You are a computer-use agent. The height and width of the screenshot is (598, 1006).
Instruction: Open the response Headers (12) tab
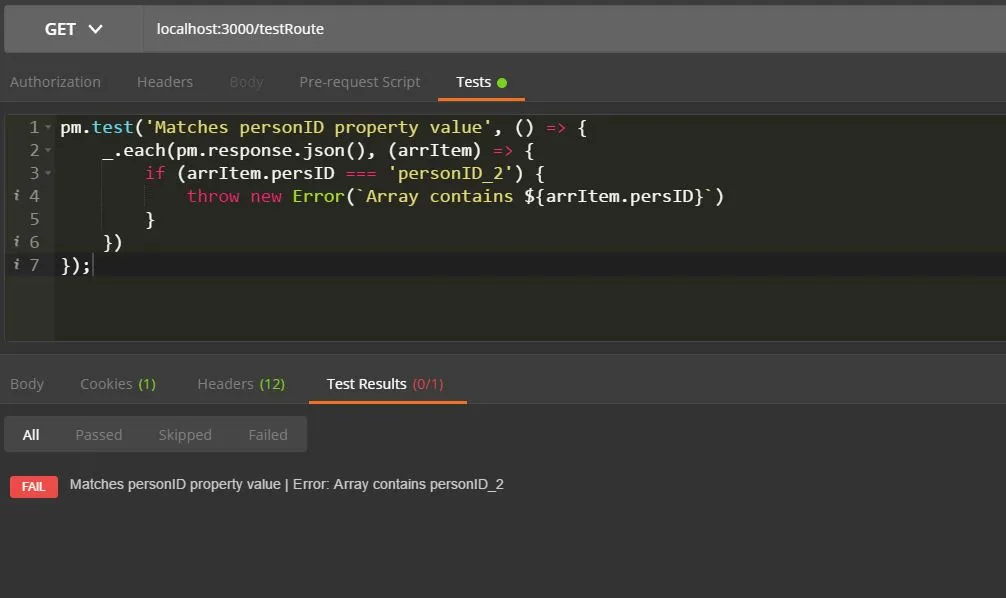[x=241, y=384]
